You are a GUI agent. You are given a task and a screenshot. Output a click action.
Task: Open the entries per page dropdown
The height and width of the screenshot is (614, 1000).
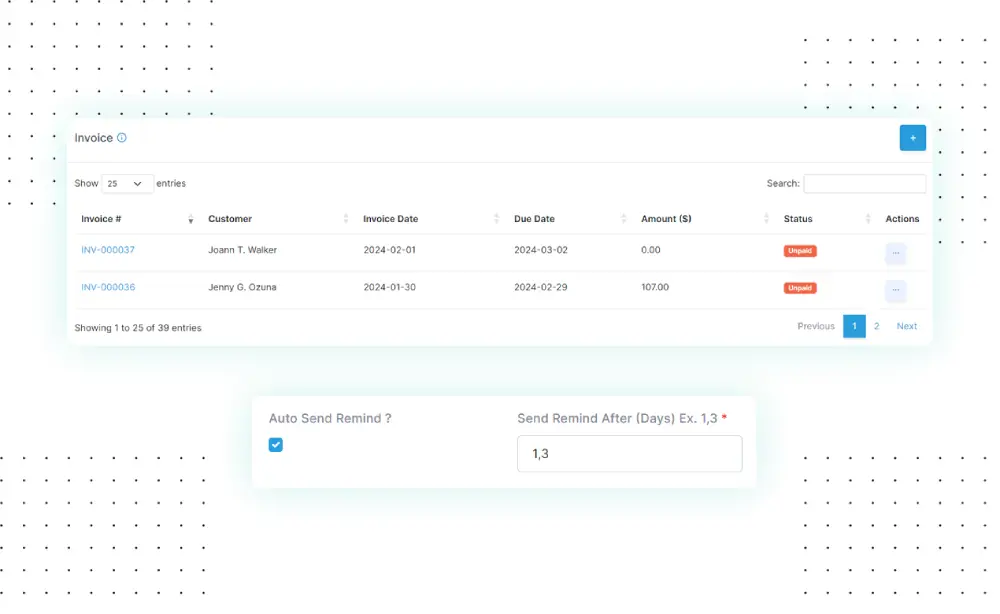[126, 183]
